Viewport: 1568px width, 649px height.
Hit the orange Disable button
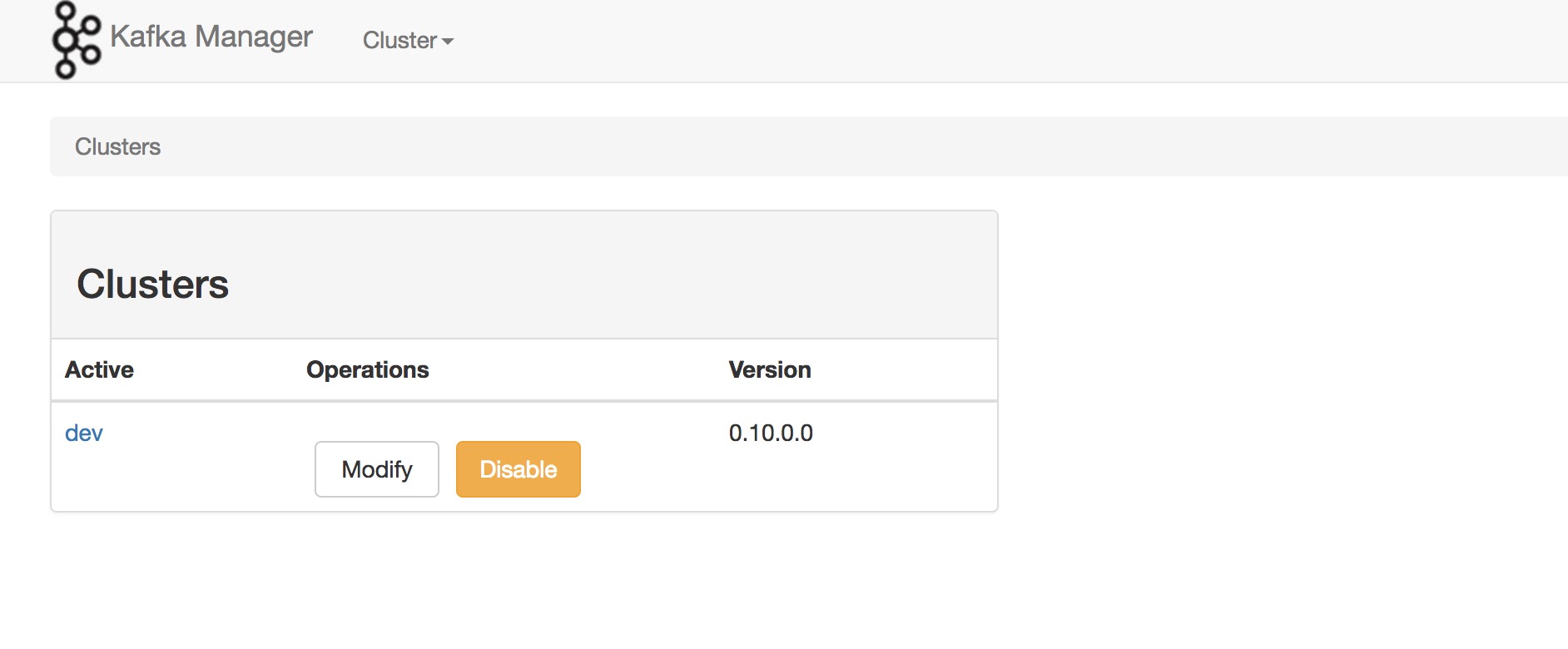pos(519,469)
